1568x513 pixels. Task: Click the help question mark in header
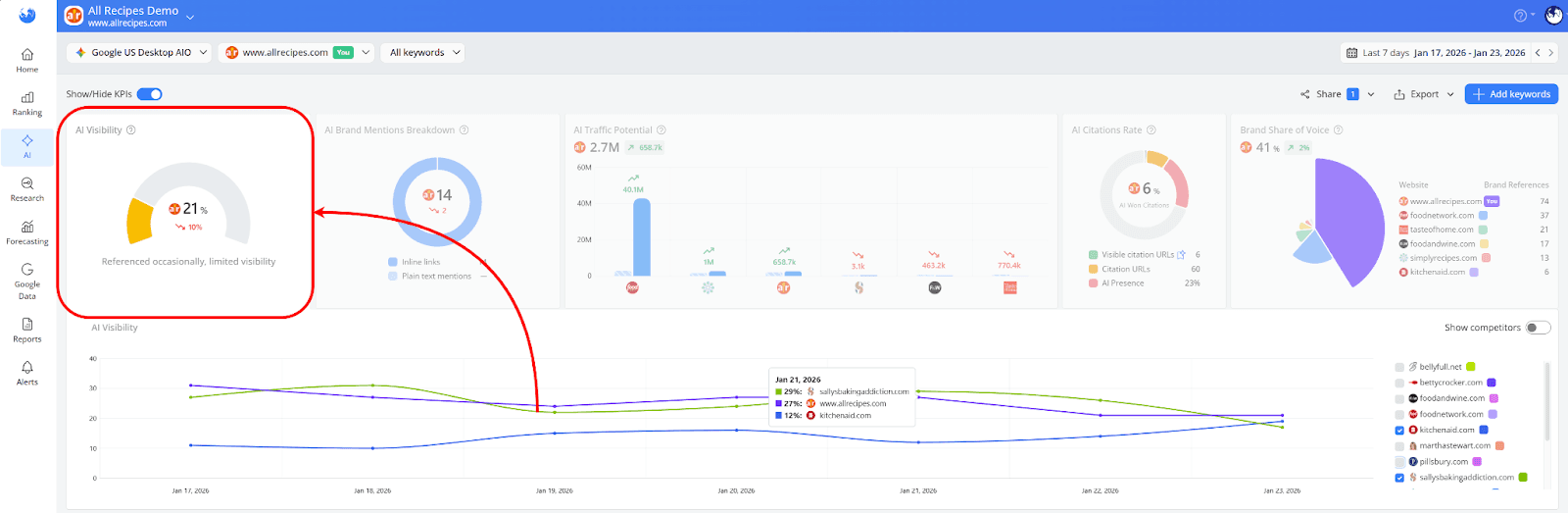tap(1520, 15)
